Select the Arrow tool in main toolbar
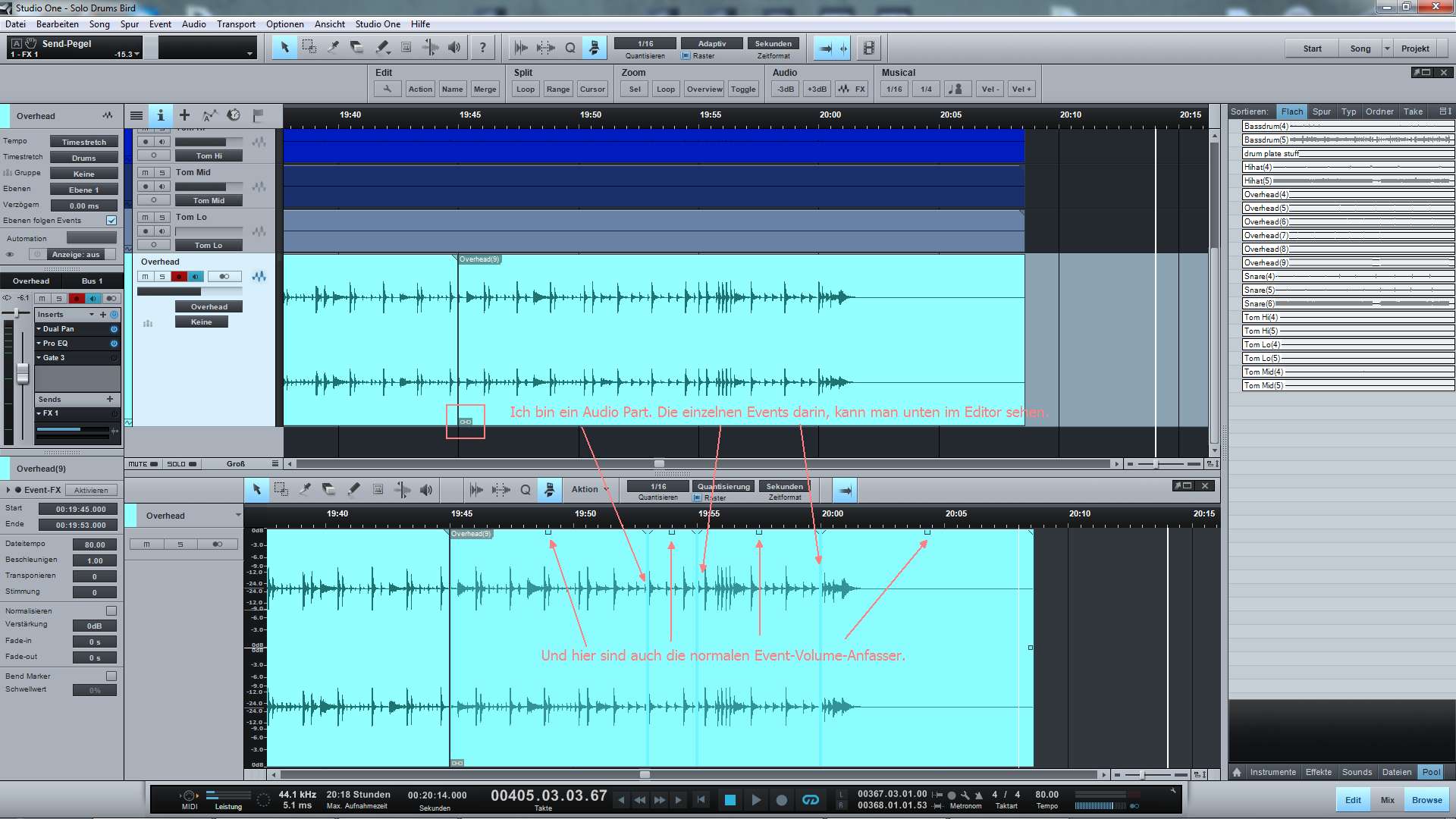The height and width of the screenshot is (819, 1456). pos(284,48)
